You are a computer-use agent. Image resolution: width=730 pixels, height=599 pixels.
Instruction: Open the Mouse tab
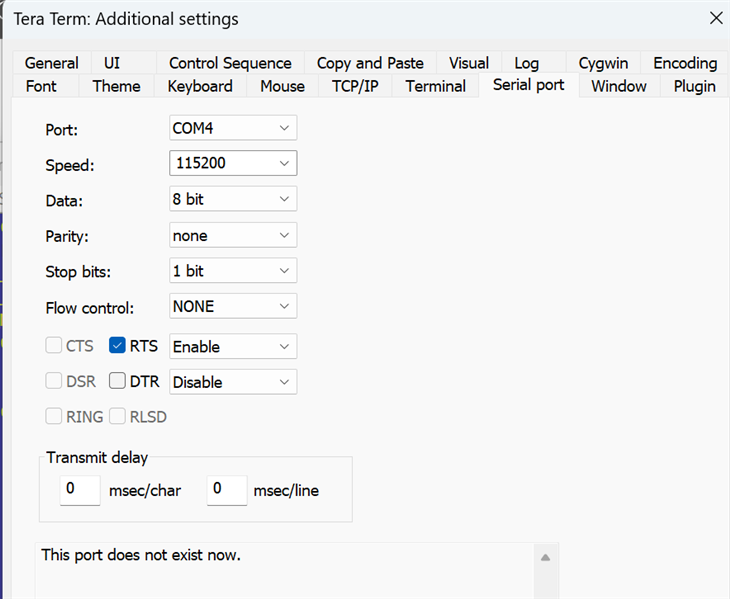point(283,86)
